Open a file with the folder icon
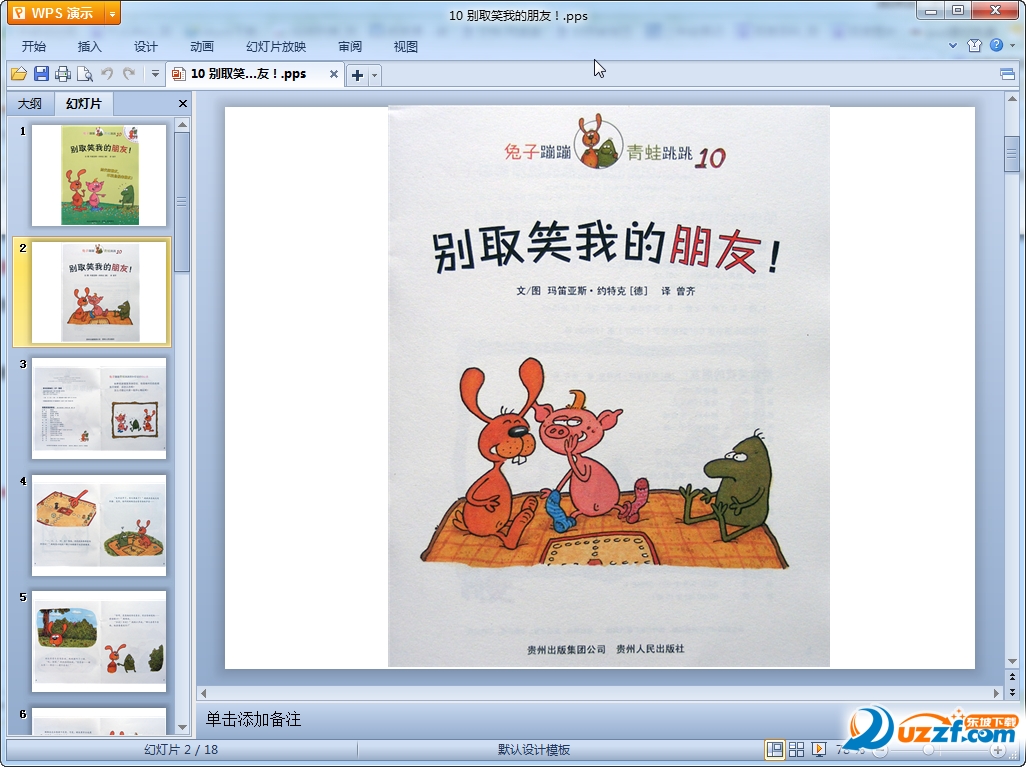 tap(18, 74)
